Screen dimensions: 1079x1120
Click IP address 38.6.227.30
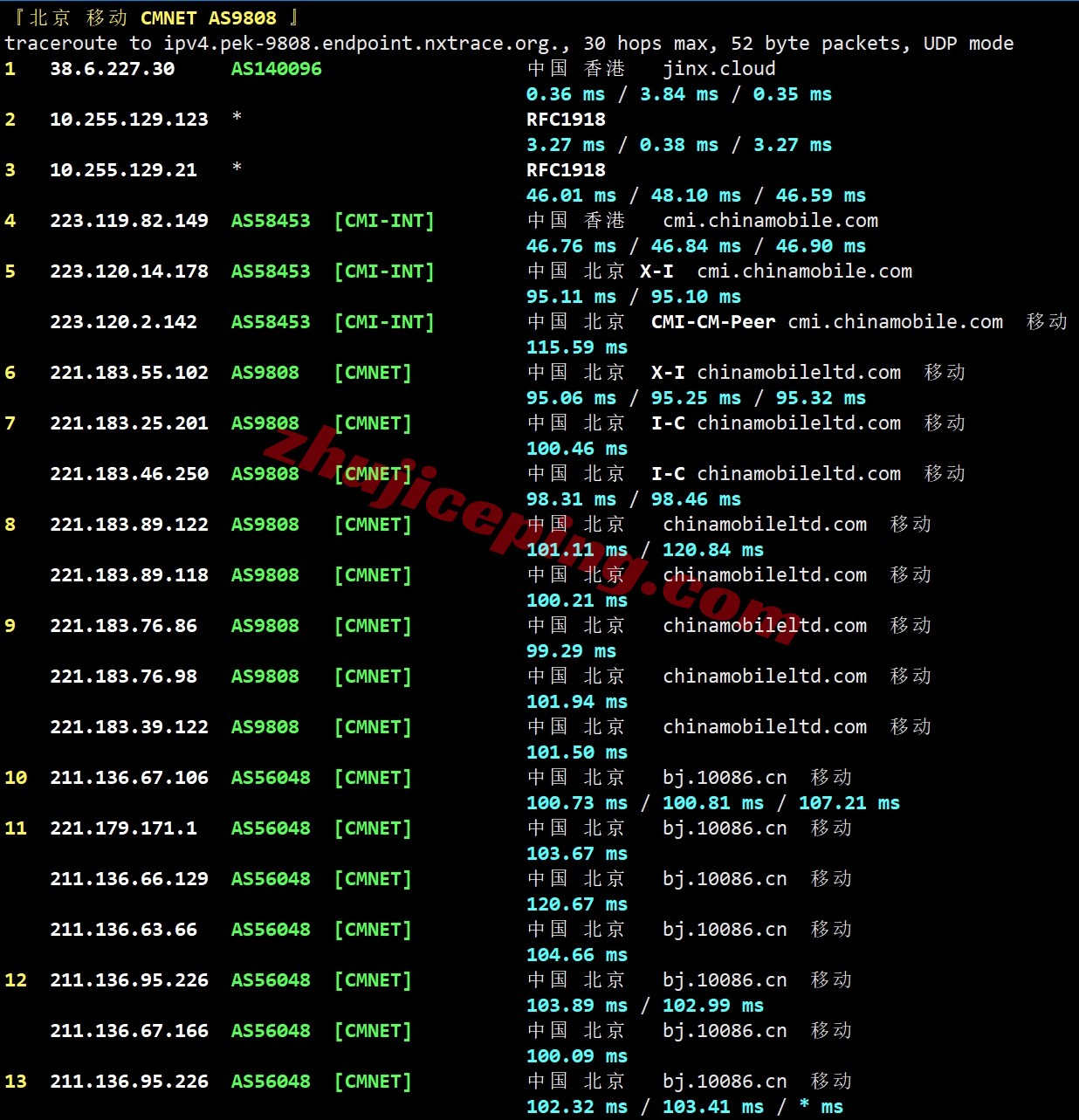pos(112,69)
